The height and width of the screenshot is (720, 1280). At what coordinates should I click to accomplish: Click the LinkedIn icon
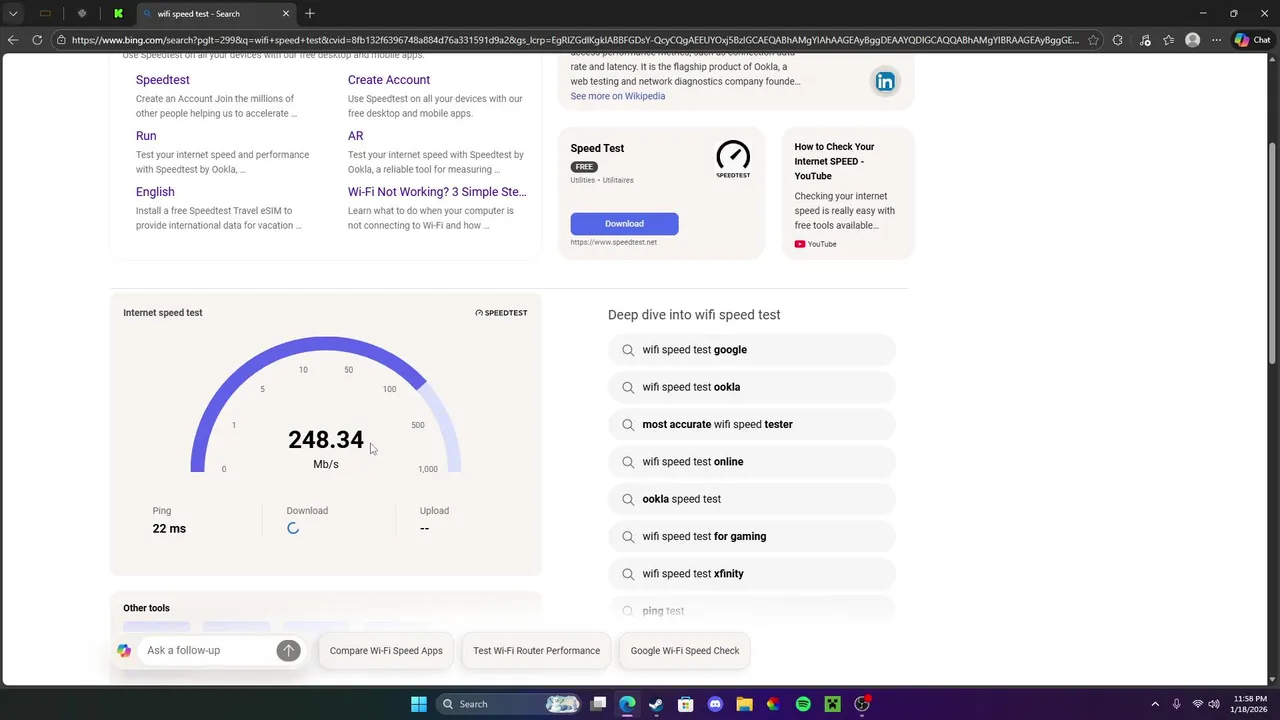885,82
